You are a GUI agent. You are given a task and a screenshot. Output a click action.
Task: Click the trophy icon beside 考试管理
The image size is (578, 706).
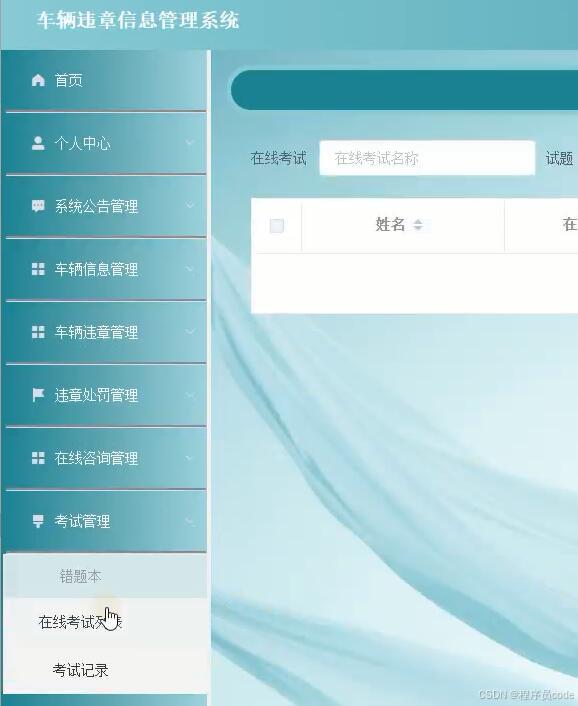click(38, 521)
